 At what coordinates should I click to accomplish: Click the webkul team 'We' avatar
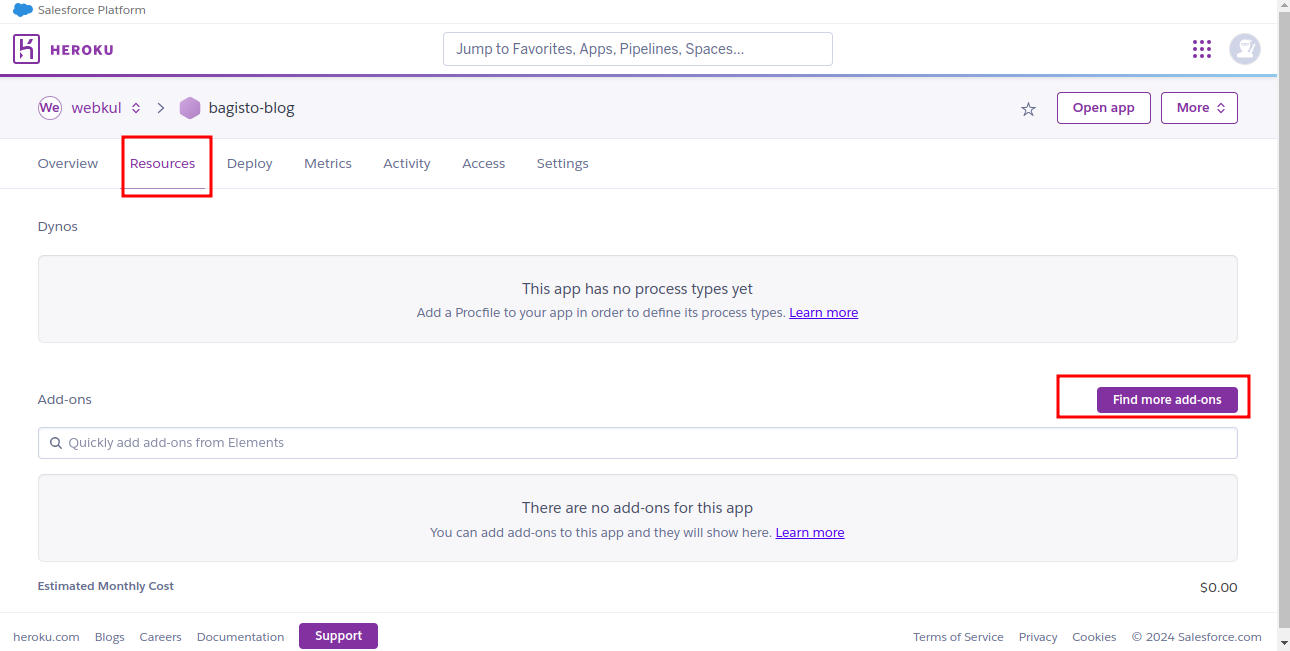50,108
